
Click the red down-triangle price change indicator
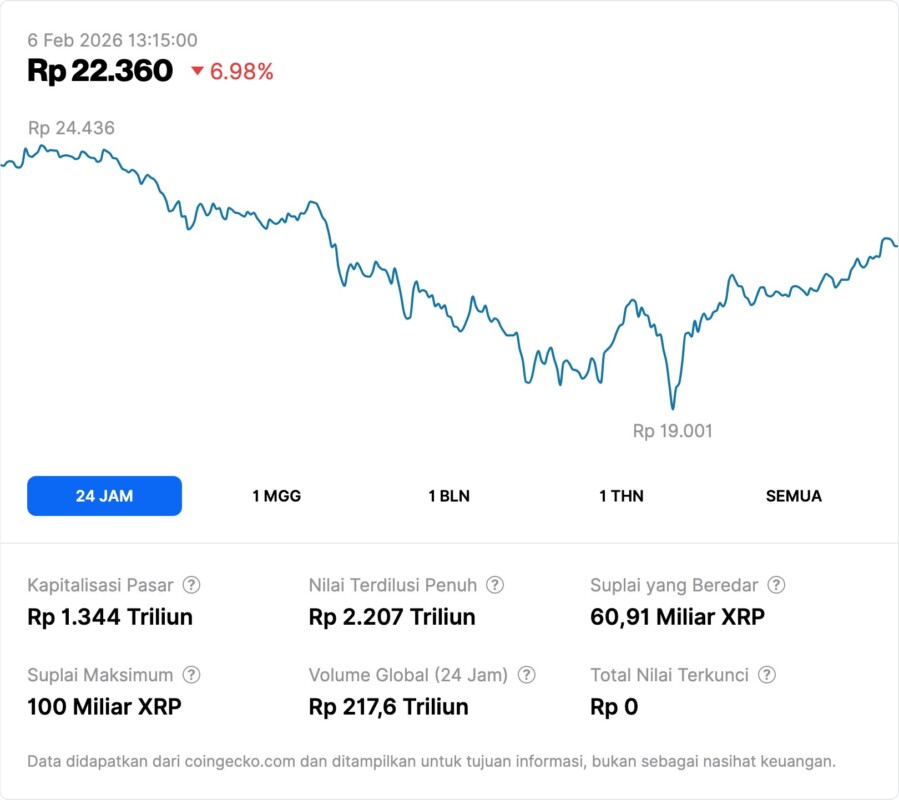(x=197, y=72)
